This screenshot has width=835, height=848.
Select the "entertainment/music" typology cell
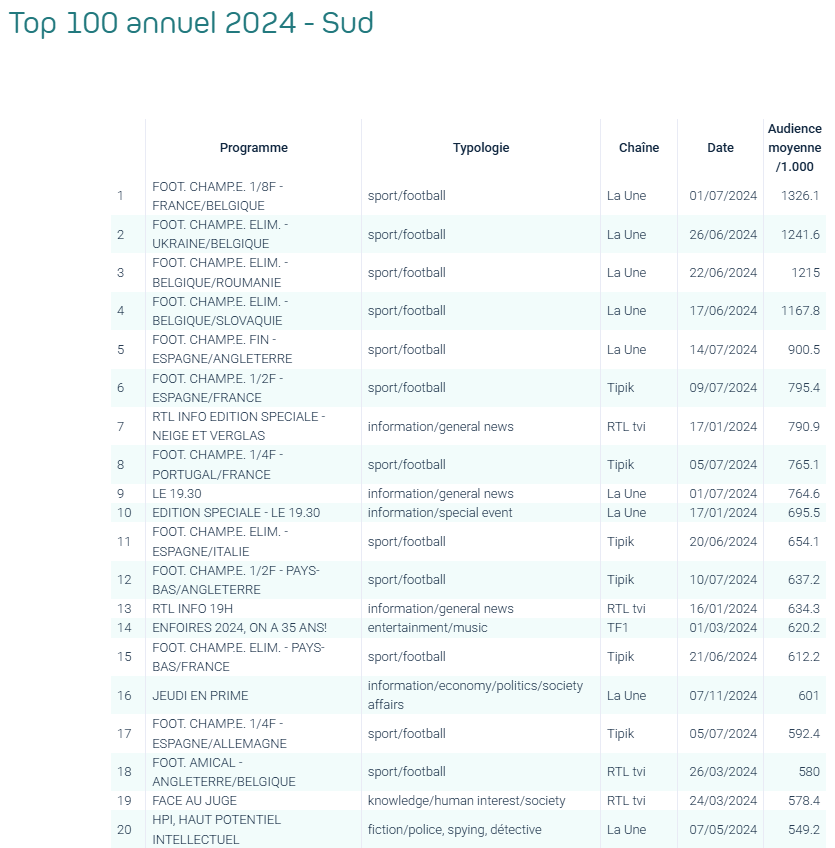[x=430, y=628]
